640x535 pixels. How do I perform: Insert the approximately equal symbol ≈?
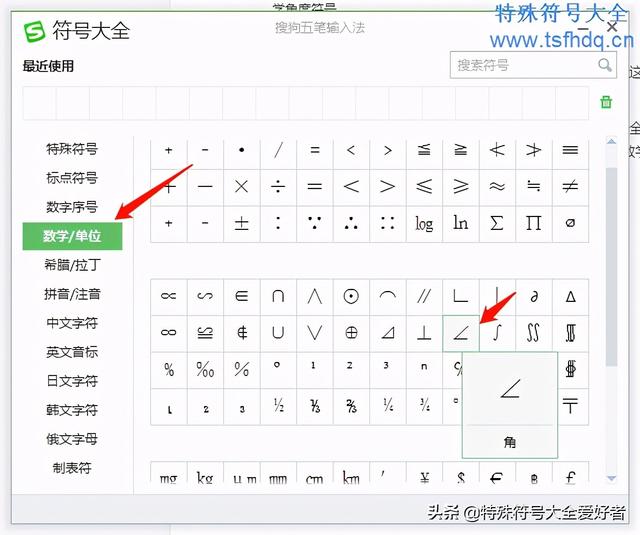(x=497, y=187)
